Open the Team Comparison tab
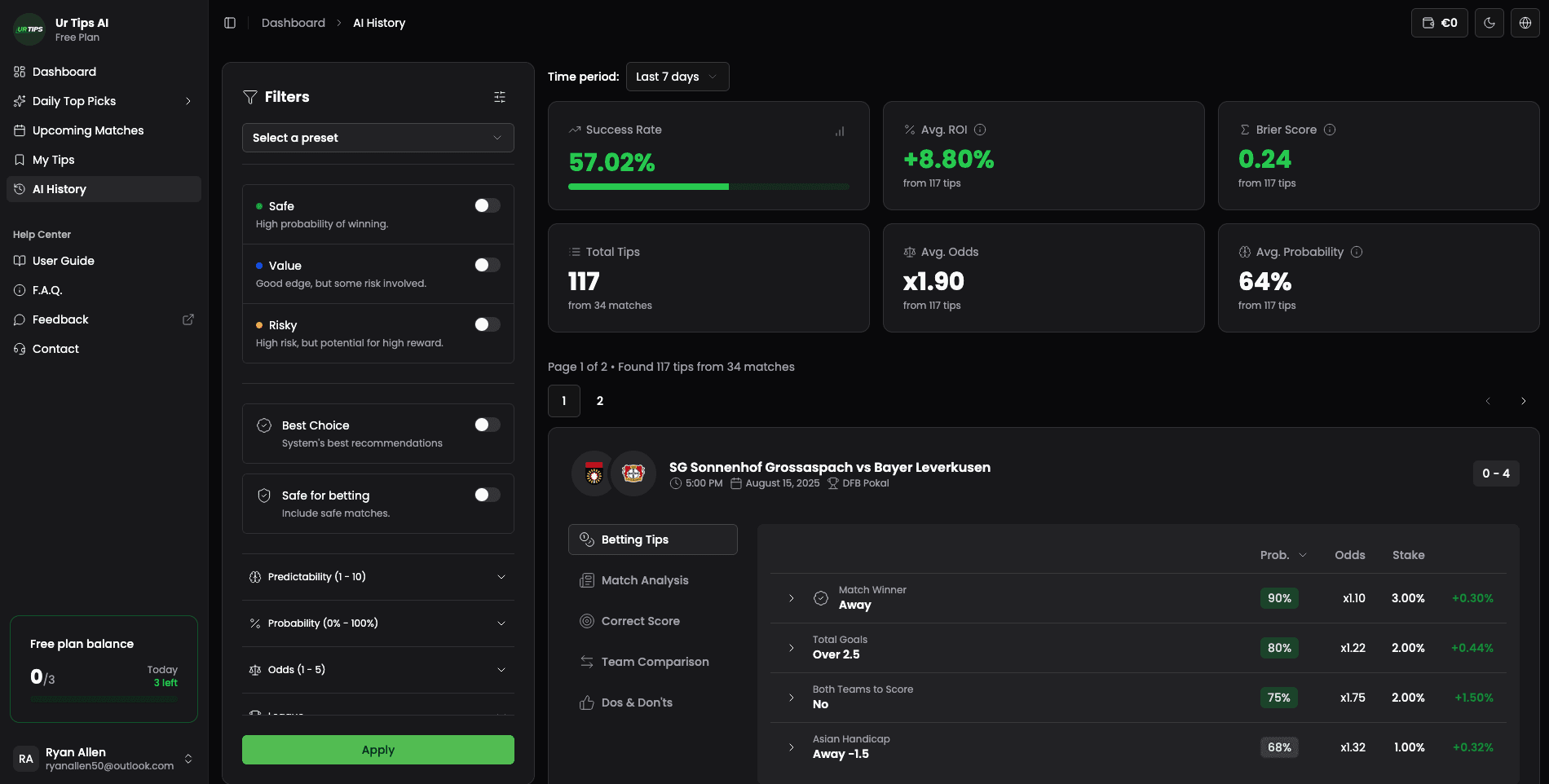The height and width of the screenshot is (784, 1549). 655,662
